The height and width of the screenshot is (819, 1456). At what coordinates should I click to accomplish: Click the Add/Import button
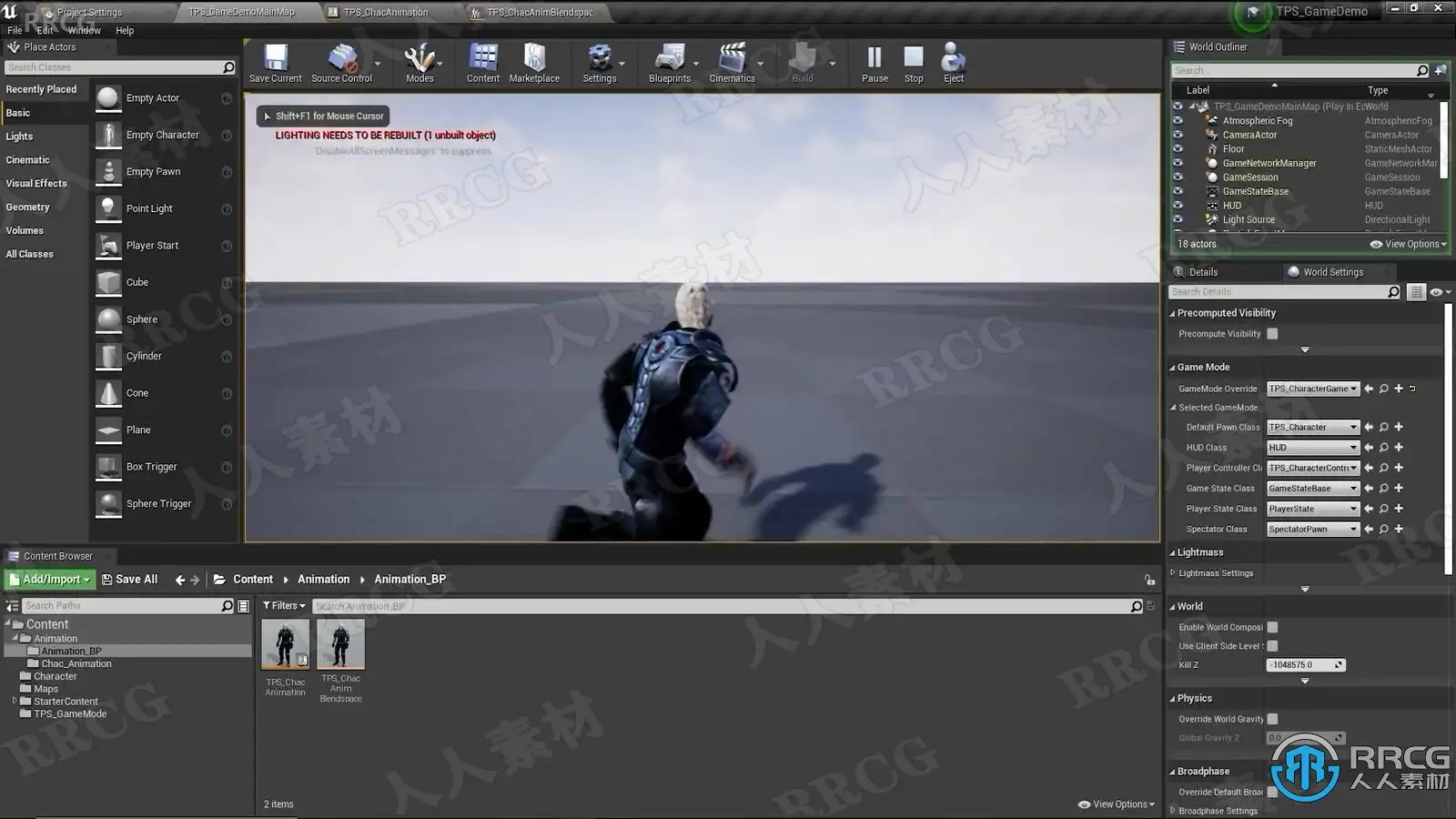(49, 580)
